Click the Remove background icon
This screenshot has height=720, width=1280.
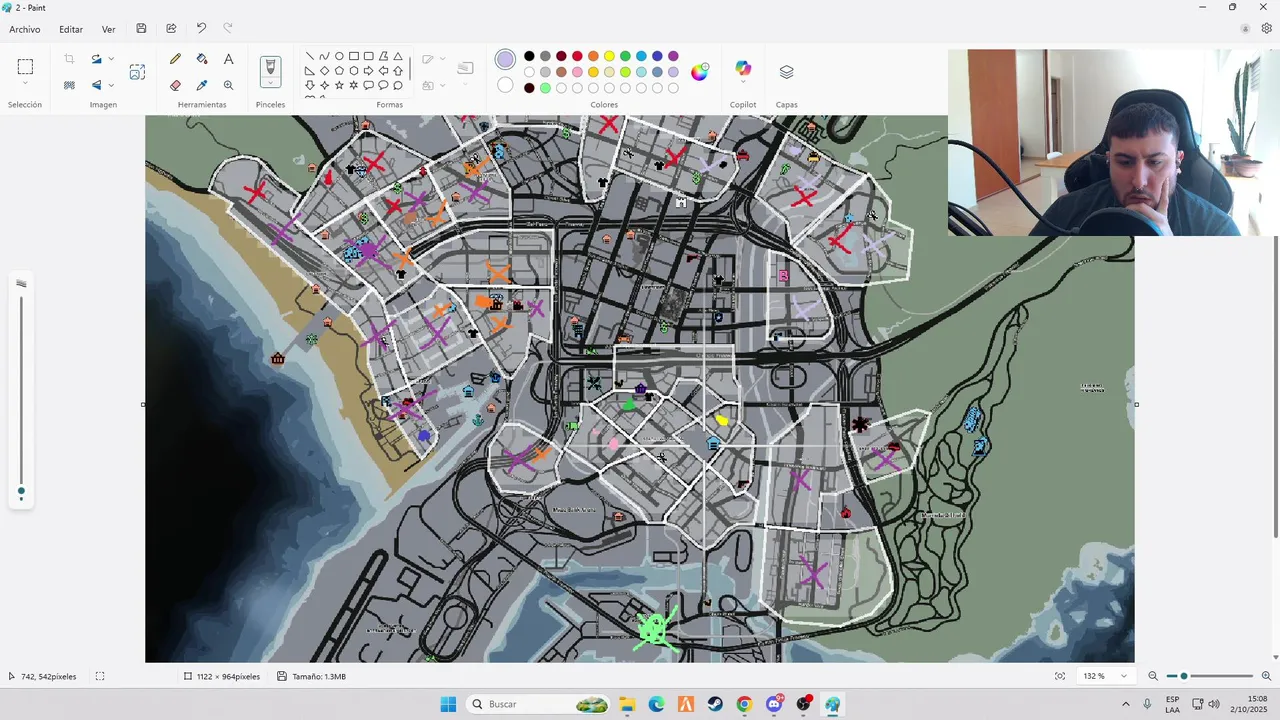click(69, 85)
